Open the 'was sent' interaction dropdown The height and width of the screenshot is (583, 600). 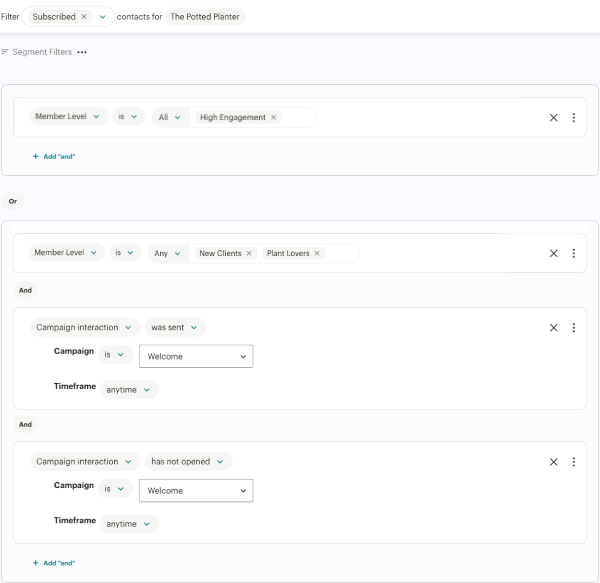coord(176,327)
